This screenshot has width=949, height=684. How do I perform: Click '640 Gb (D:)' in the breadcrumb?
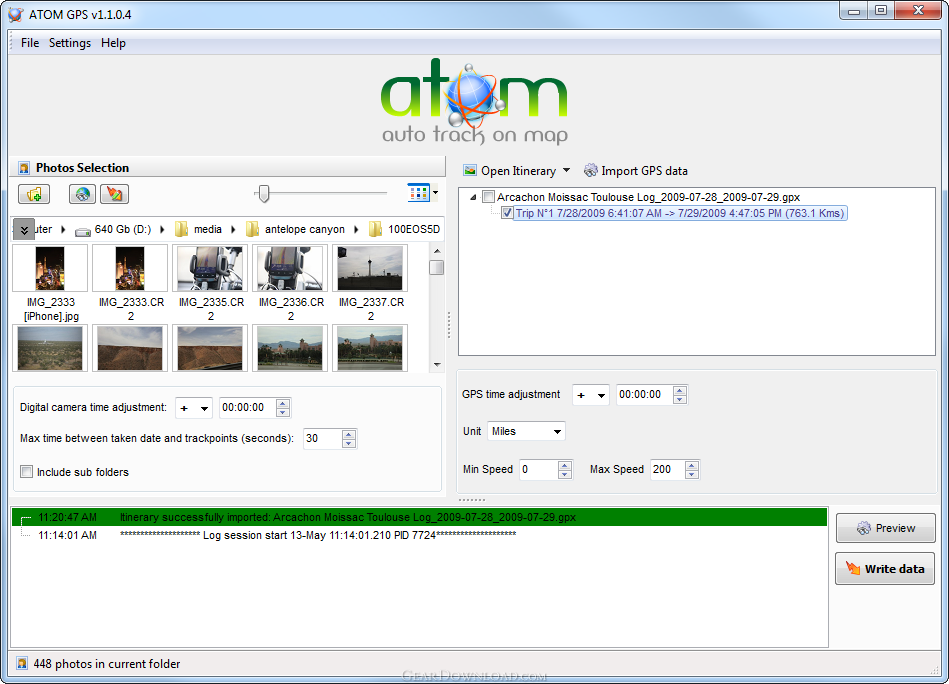pyautogui.click(x=123, y=229)
